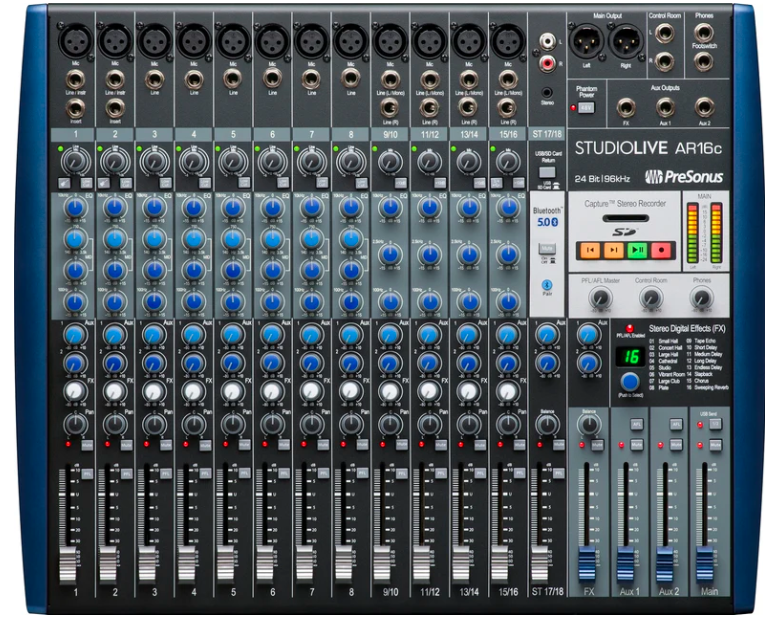Image resolution: width=765 pixels, height=625 pixels.
Task: Toggle the USB/SD Card Return button
Action: click(x=547, y=172)
